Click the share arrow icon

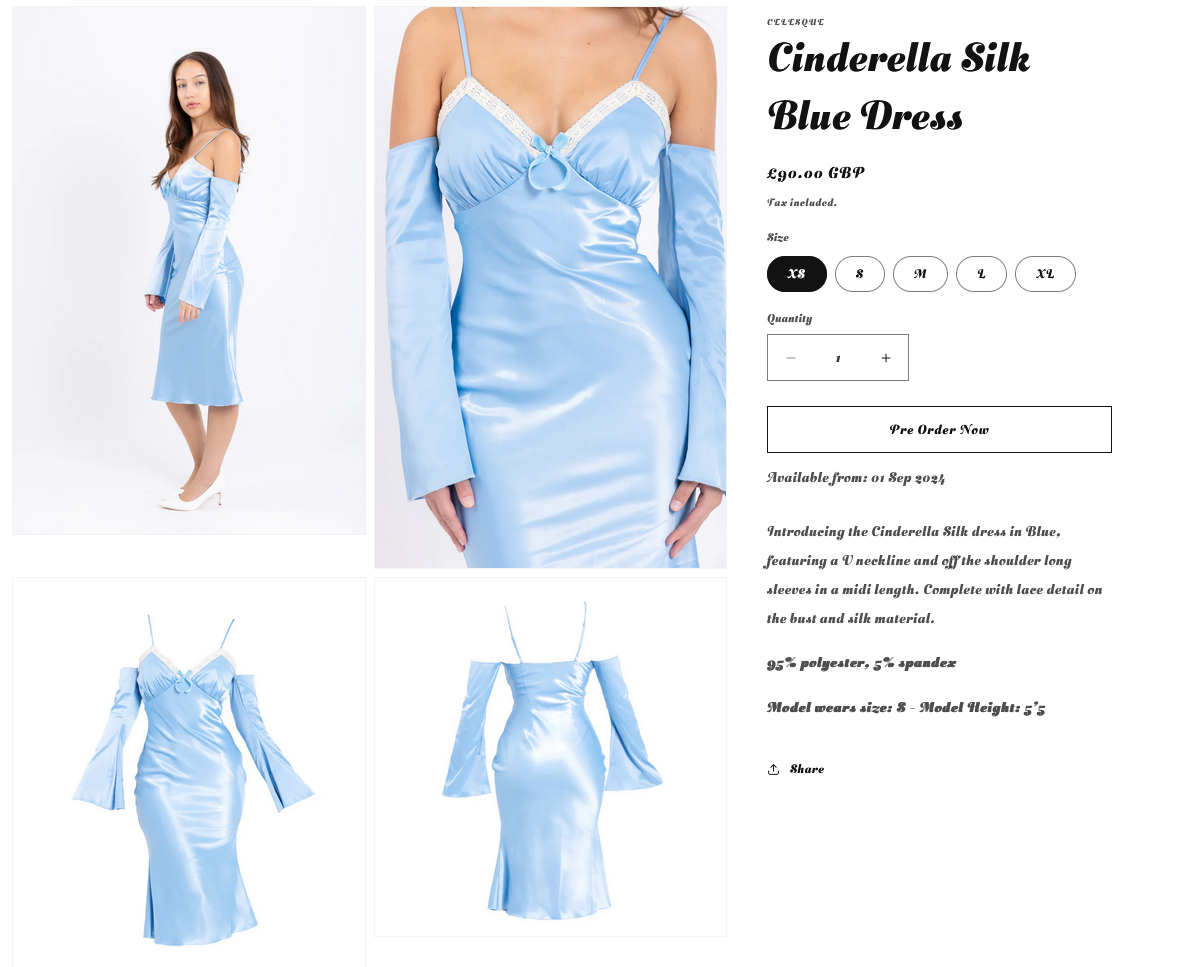(x=774, y=769)
